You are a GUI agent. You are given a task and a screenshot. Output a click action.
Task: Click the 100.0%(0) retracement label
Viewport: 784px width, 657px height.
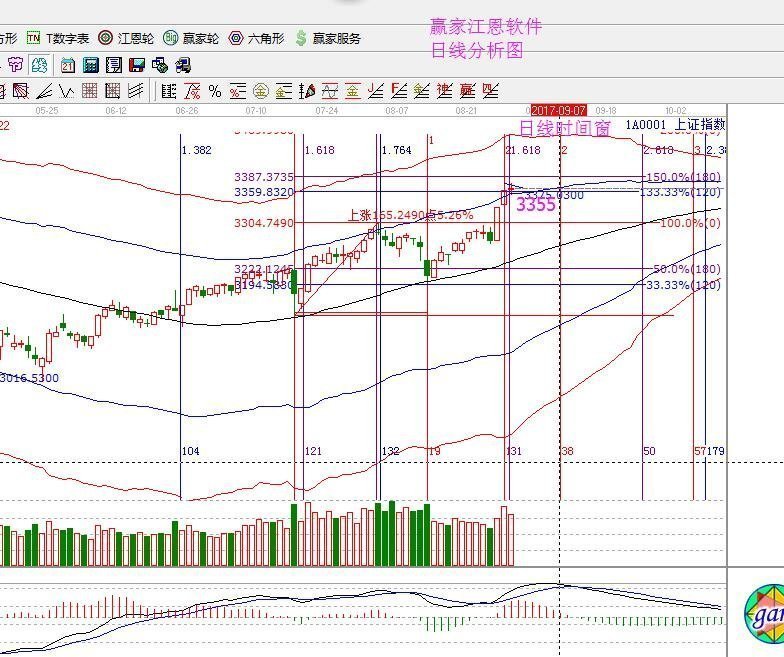coord(690,223)
